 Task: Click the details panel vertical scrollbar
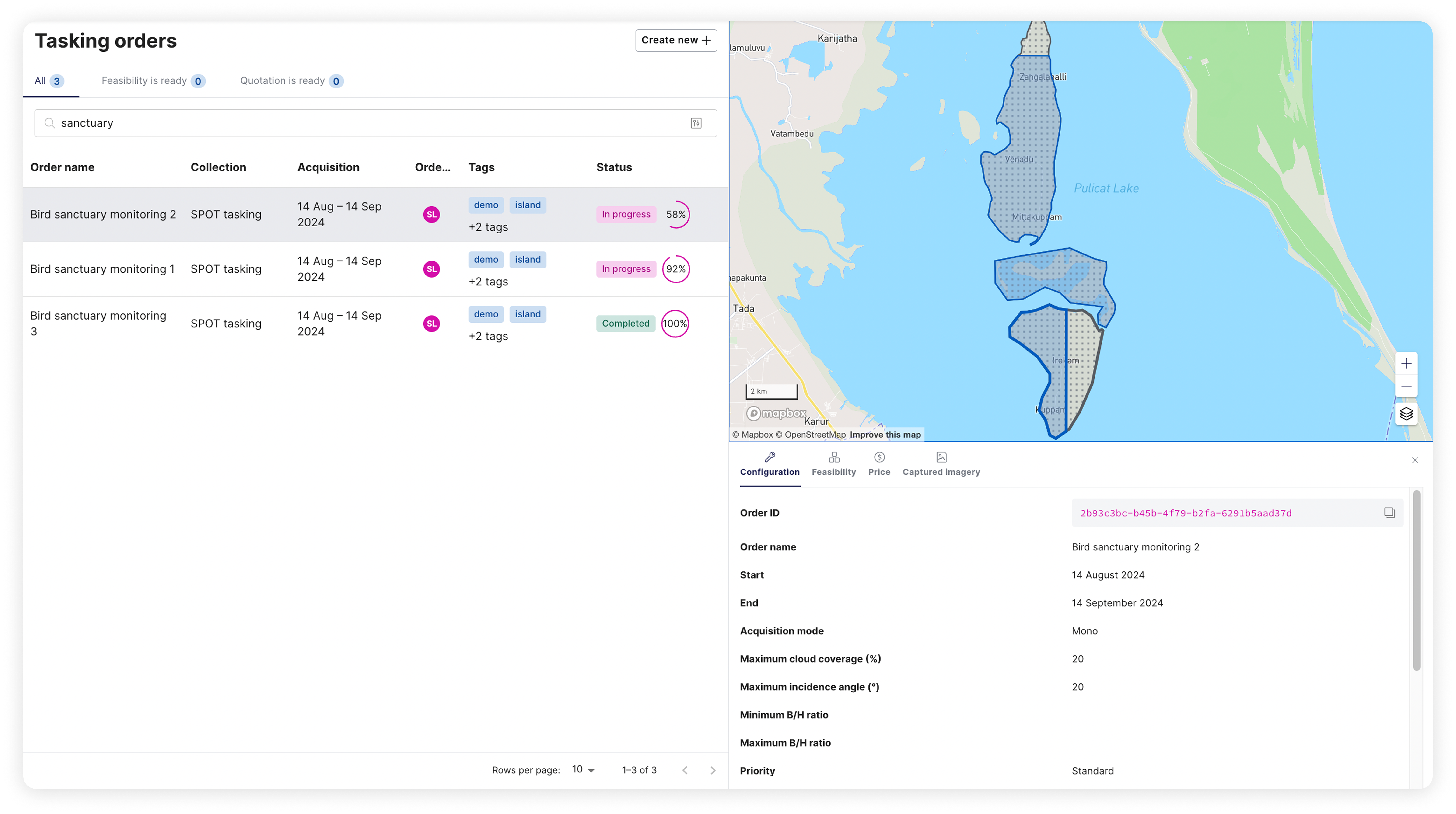(x=1416, y=581)
